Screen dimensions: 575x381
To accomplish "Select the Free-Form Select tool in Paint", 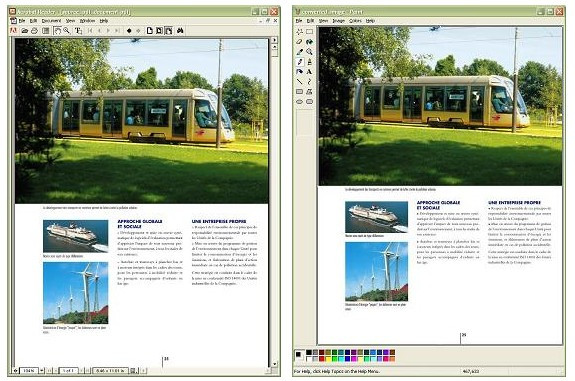I will pos(300,32).
